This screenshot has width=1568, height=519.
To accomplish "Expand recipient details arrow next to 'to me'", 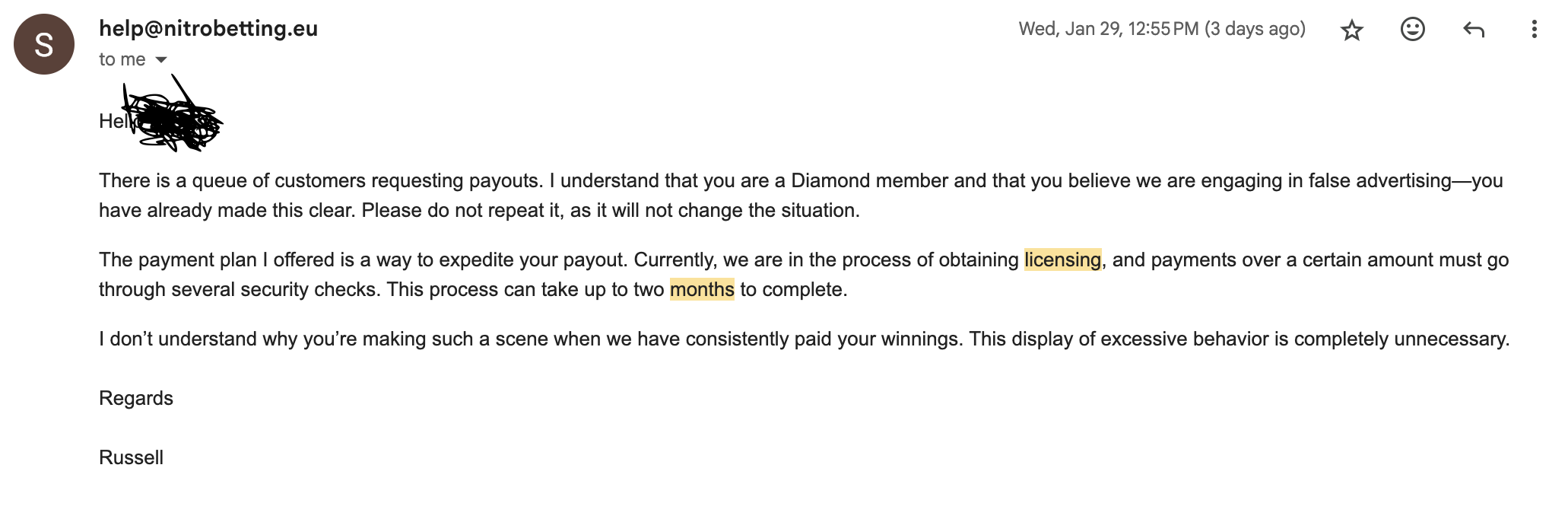I will 161,60.
